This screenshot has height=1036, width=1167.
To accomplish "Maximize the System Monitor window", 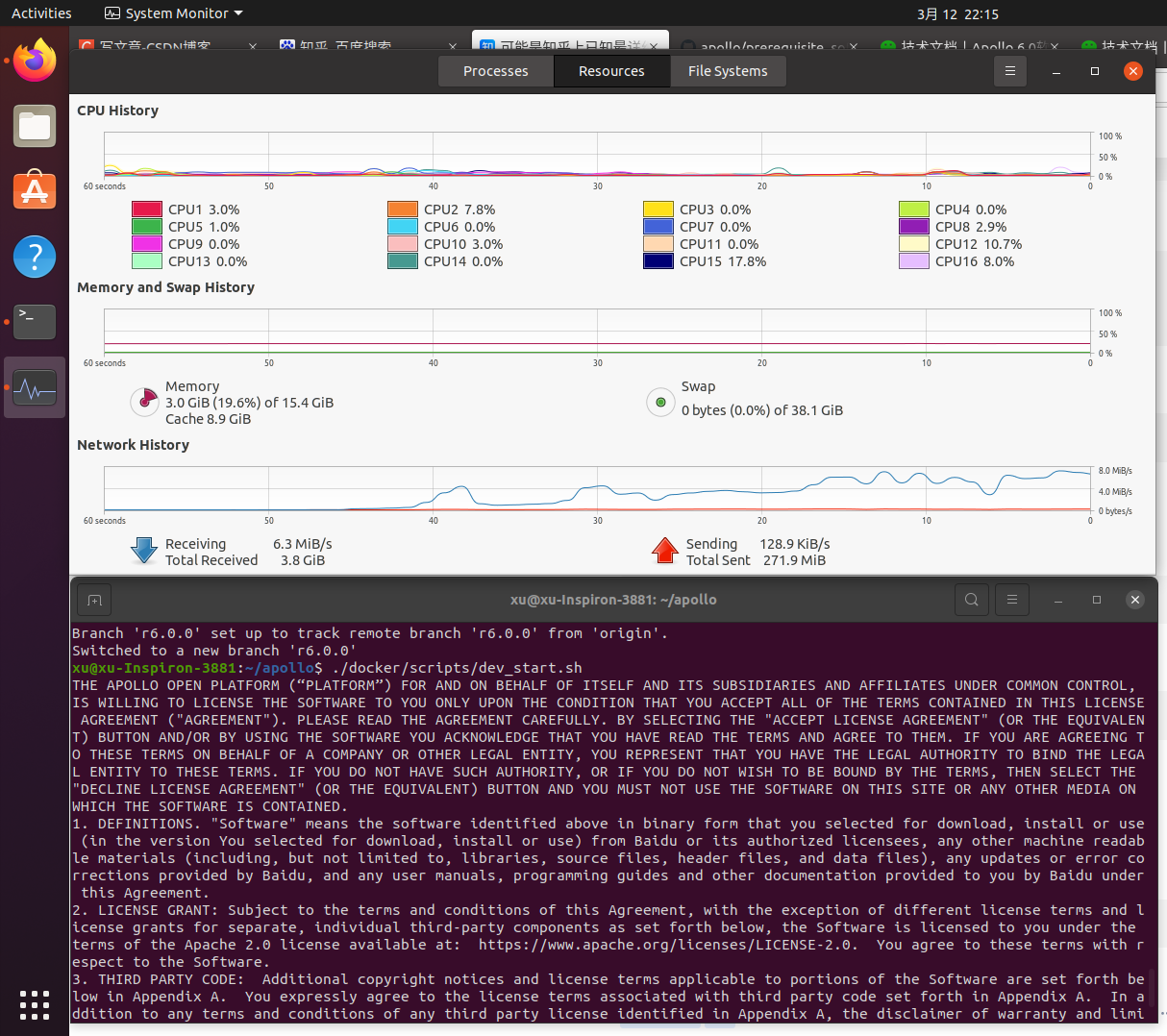I will [x=1094, y=71].
